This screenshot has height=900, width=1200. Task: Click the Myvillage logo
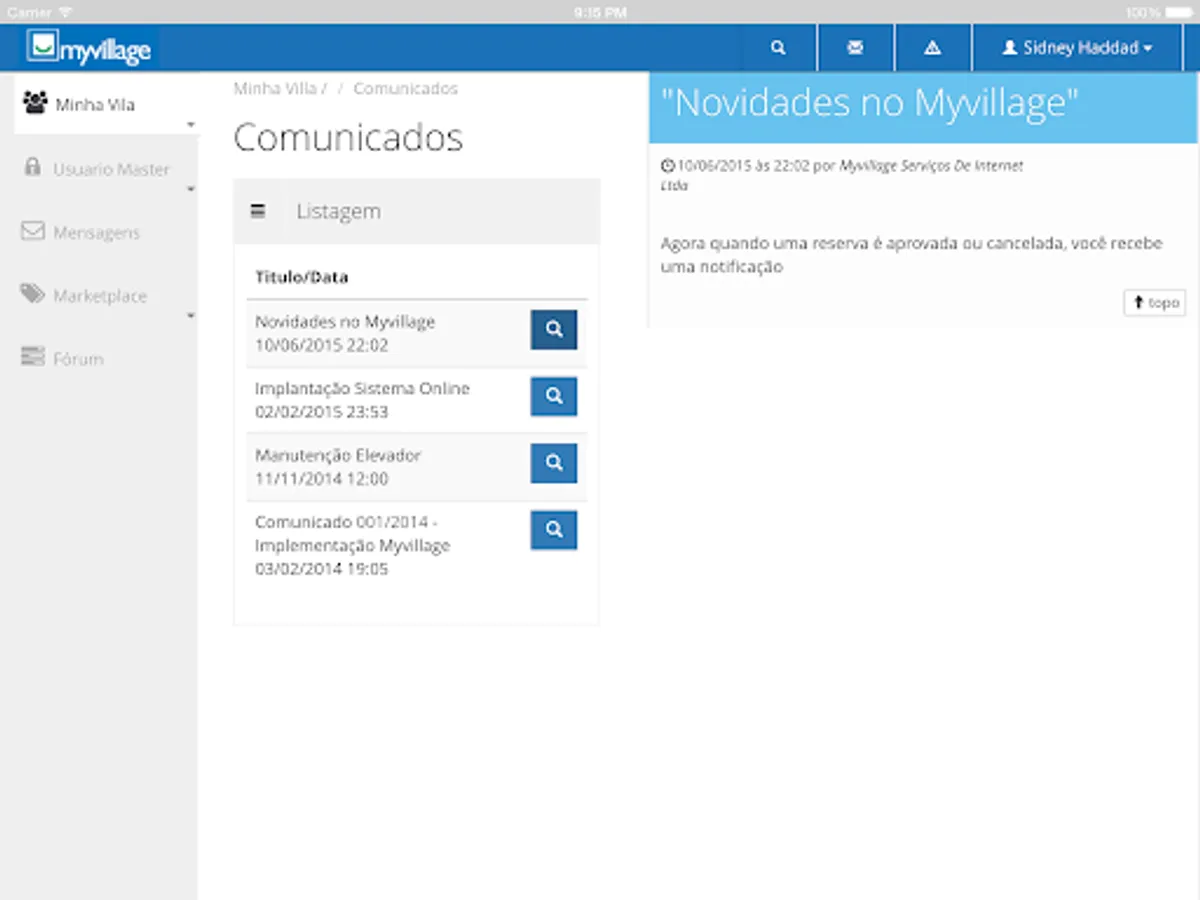tap(90, 47)
